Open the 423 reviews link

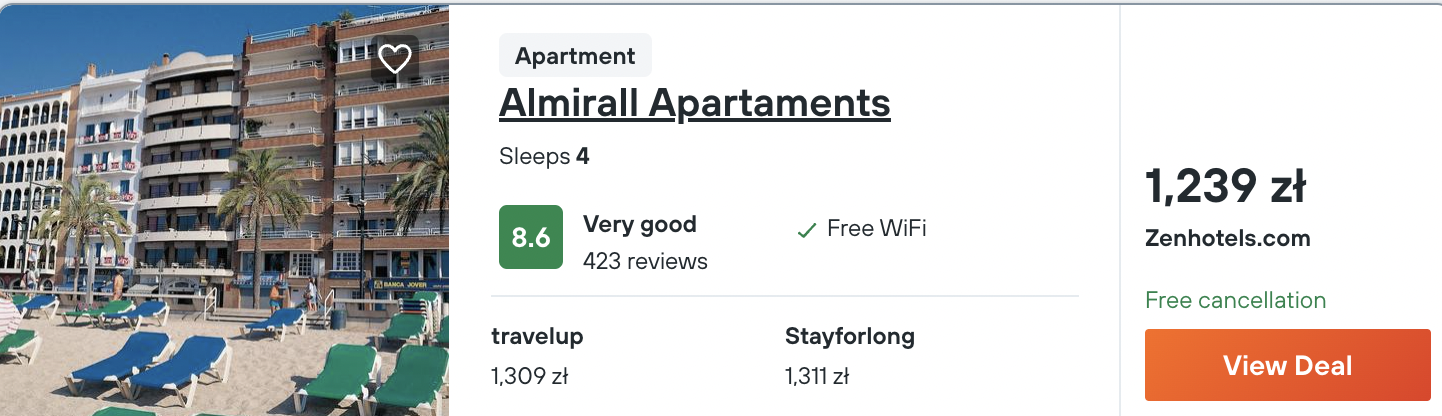[x=645, y=262]
